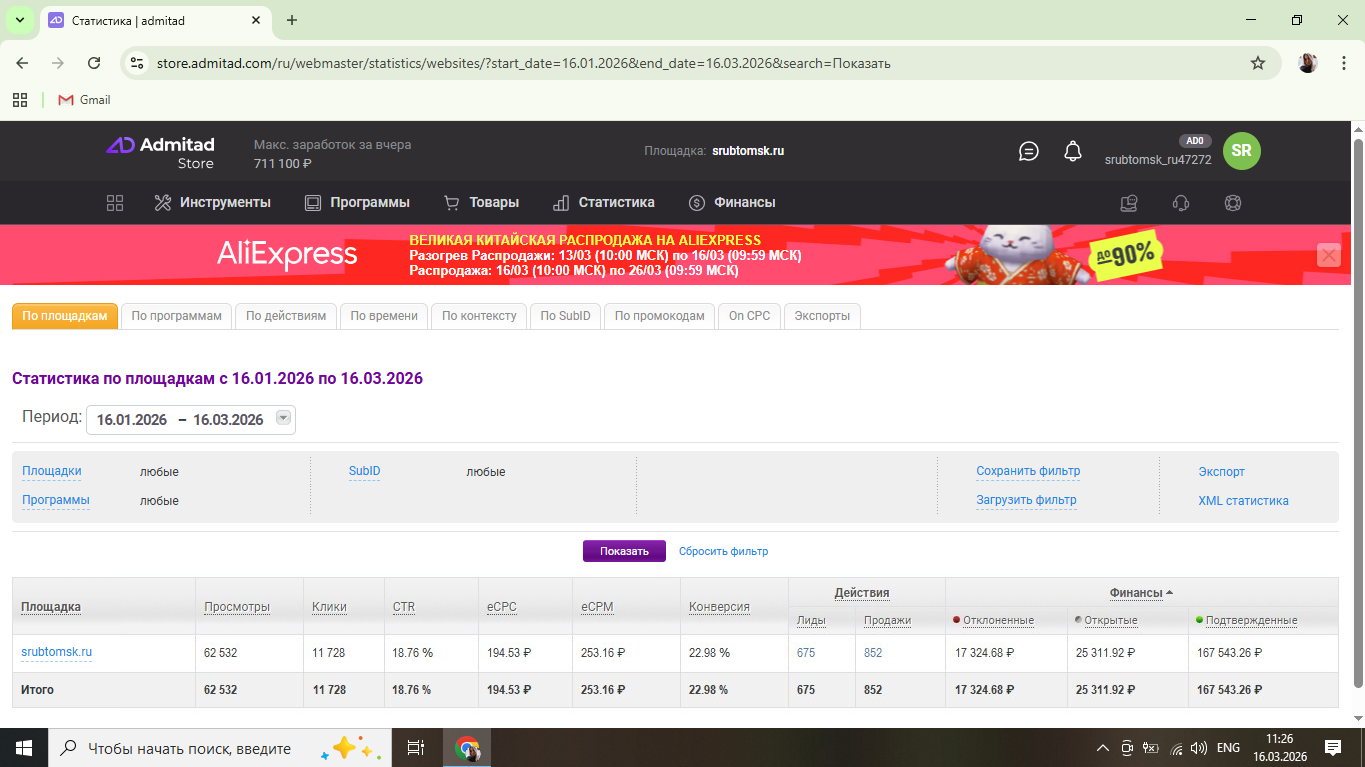
Task: Switch to the По SubID tab
Action: [x=566, y=316]
